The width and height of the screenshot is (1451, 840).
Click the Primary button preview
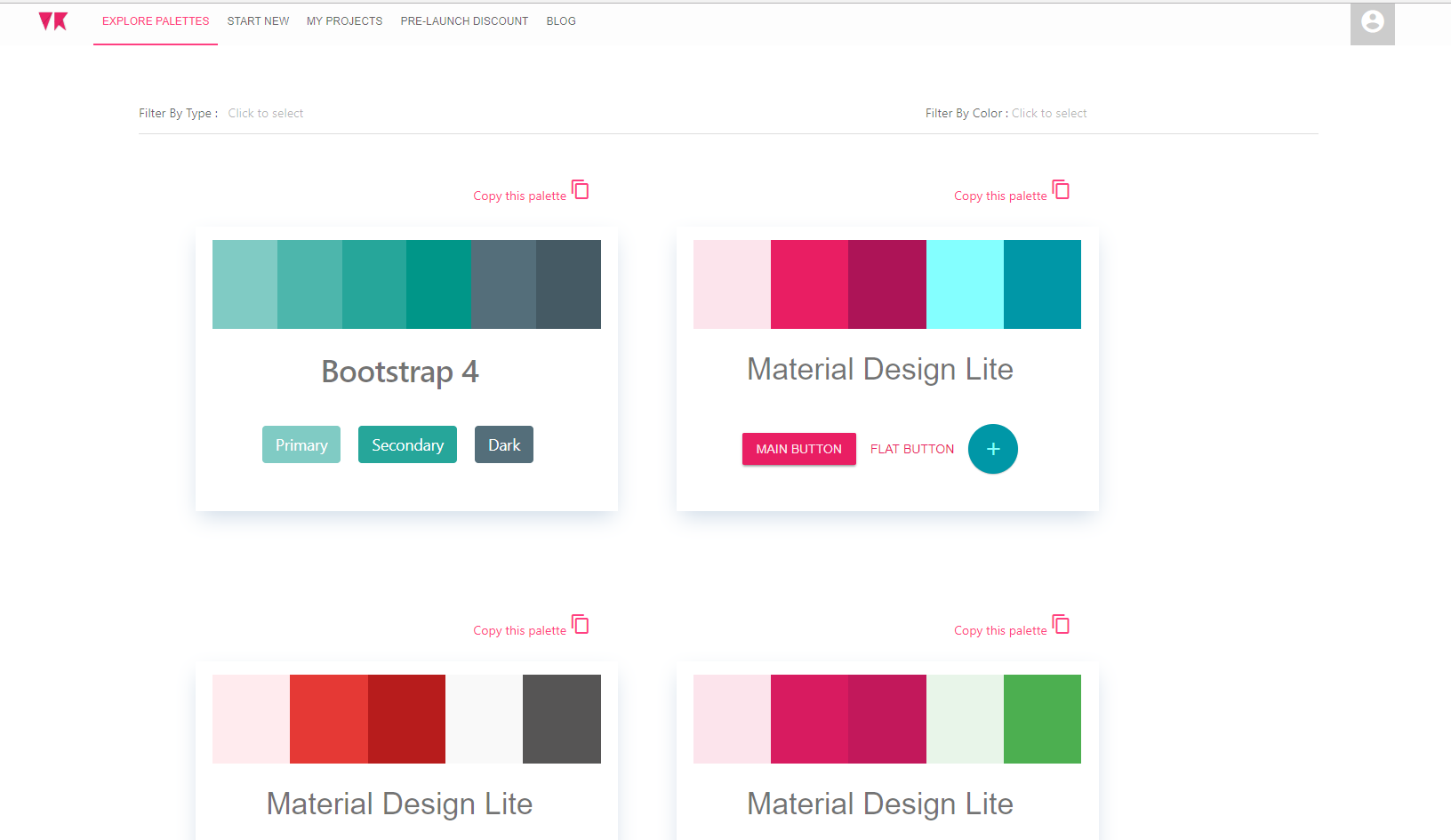point(301,444)
